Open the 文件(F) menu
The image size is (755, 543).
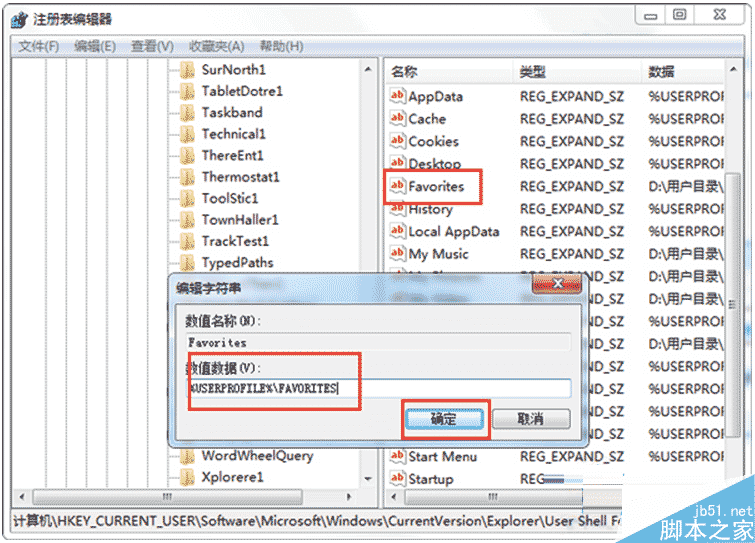click(x=39, y=46)
